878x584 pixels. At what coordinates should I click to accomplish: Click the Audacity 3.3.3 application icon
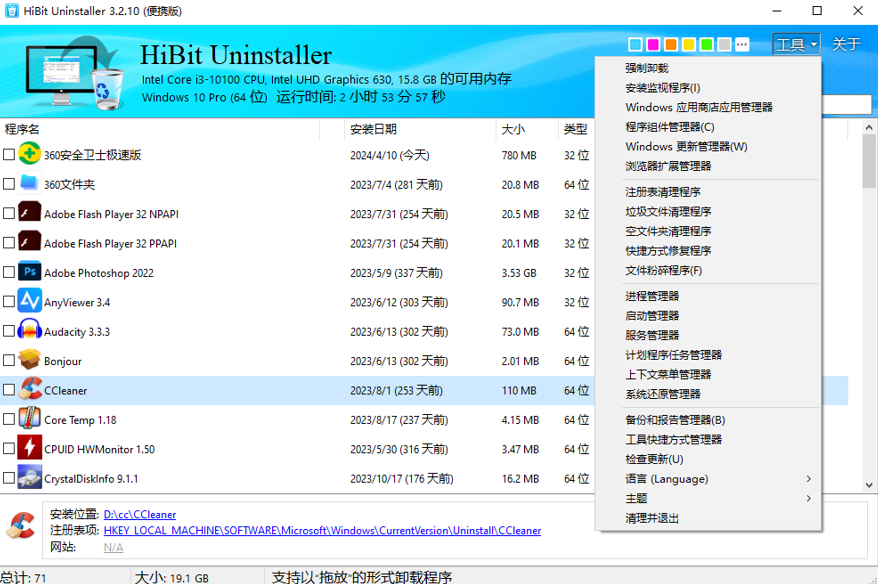[27, 331]
